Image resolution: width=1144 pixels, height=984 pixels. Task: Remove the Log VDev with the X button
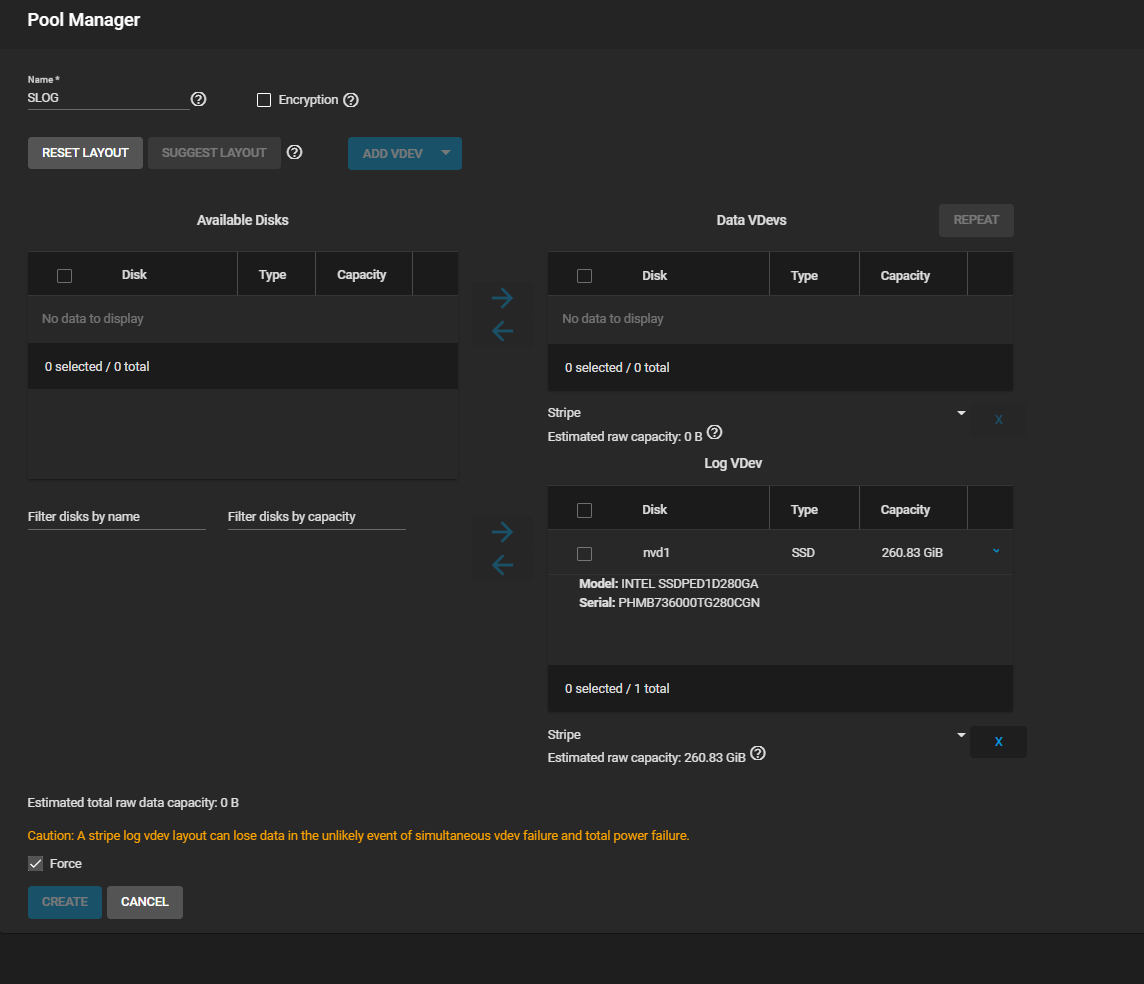coord(998,742)
